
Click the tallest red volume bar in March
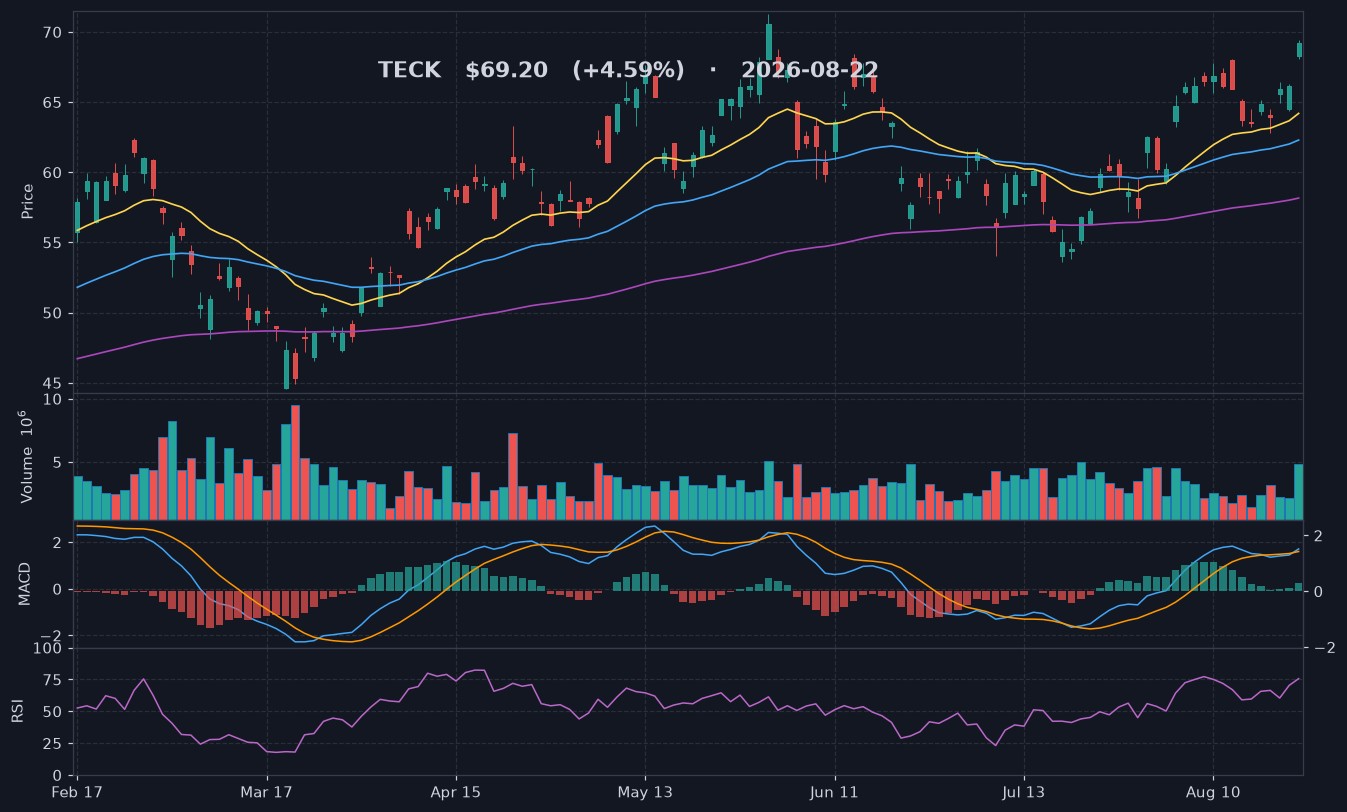click(295, 462)
